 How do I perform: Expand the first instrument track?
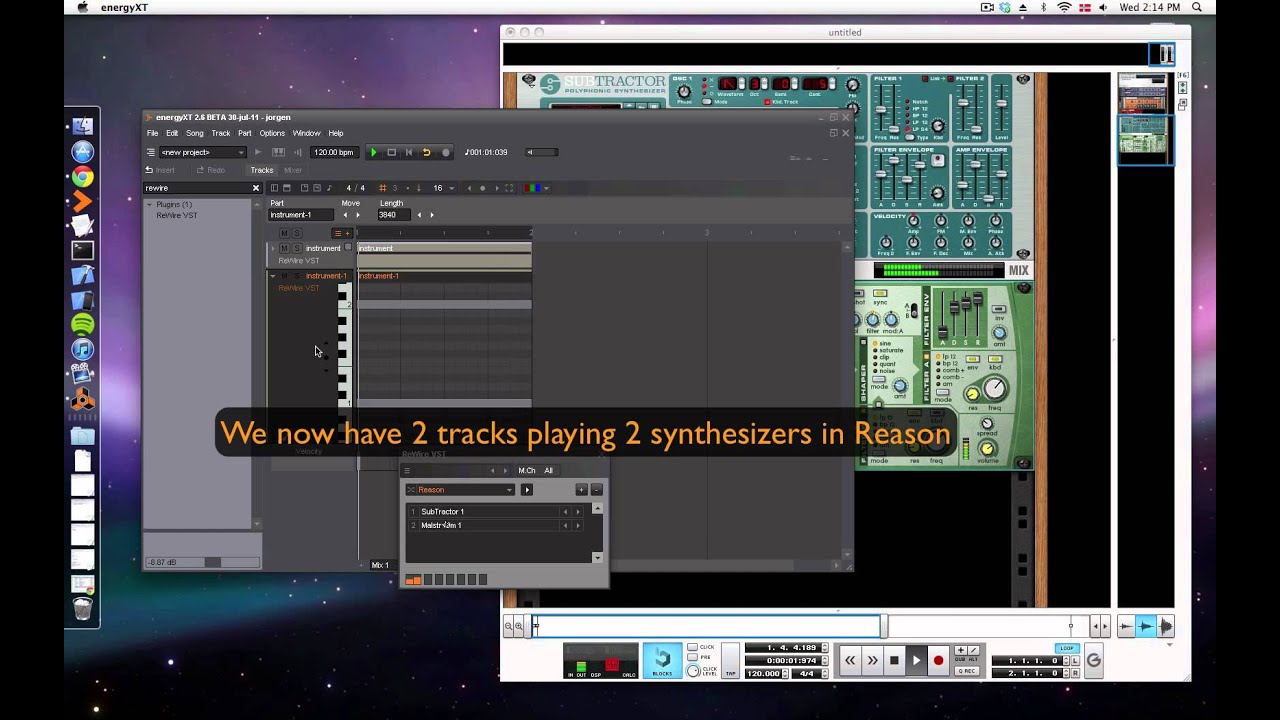click(x=272, y=248)
